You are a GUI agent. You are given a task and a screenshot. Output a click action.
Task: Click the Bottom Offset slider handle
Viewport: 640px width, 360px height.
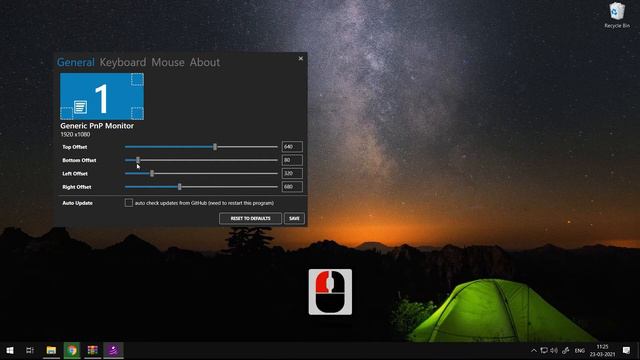(x=138, y=160)
